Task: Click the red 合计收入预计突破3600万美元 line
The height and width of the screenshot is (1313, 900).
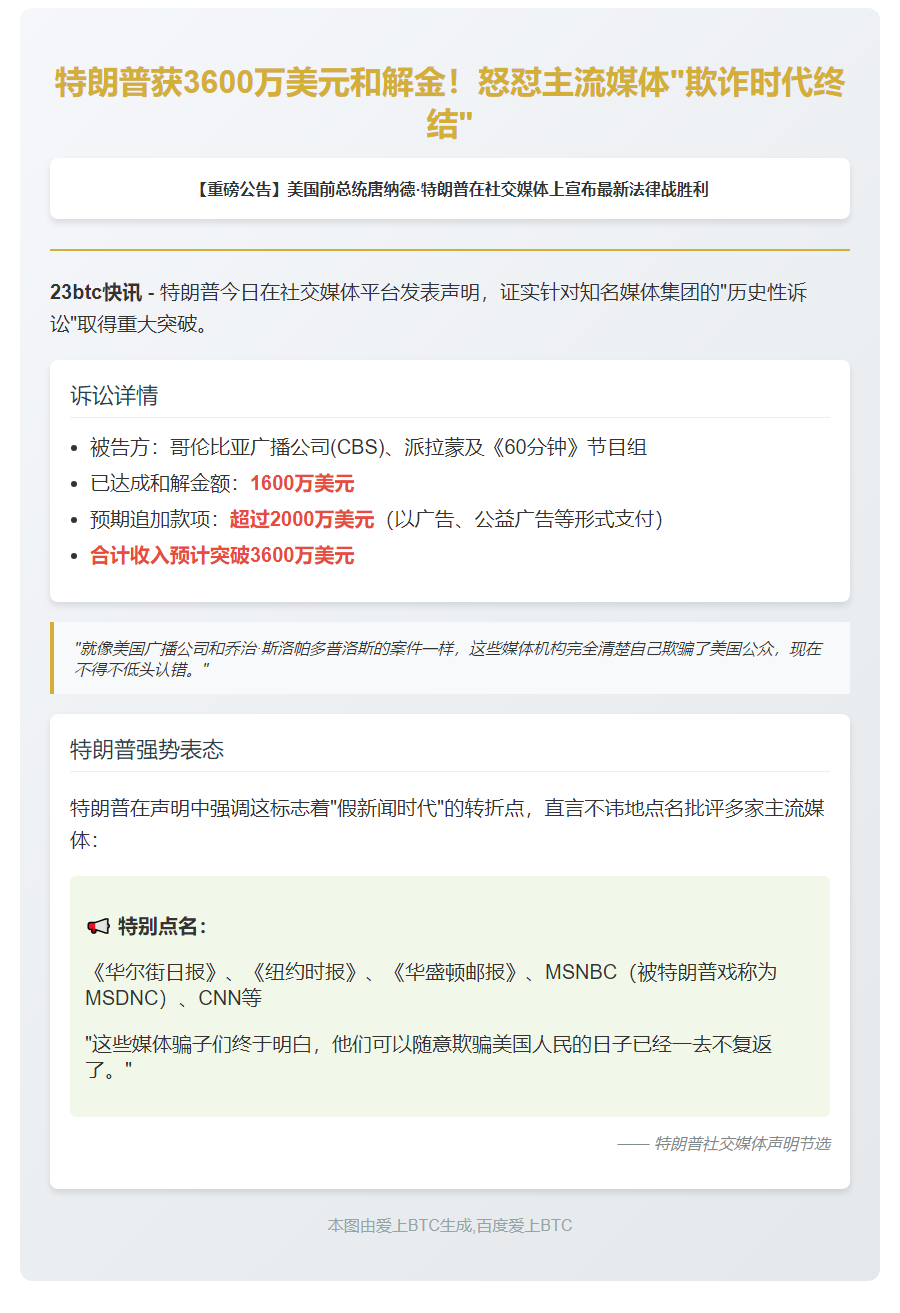Action: pyautogui.click(x=222, y=556)
